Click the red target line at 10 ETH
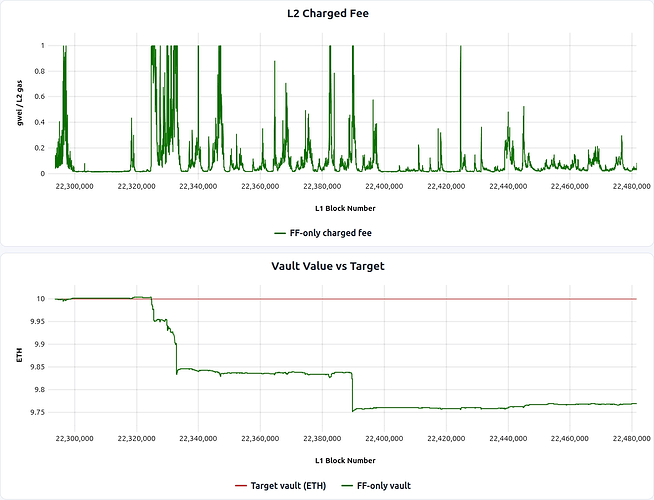Image resolution: width=654 pixels, height=500 pixels. (450, 299)
